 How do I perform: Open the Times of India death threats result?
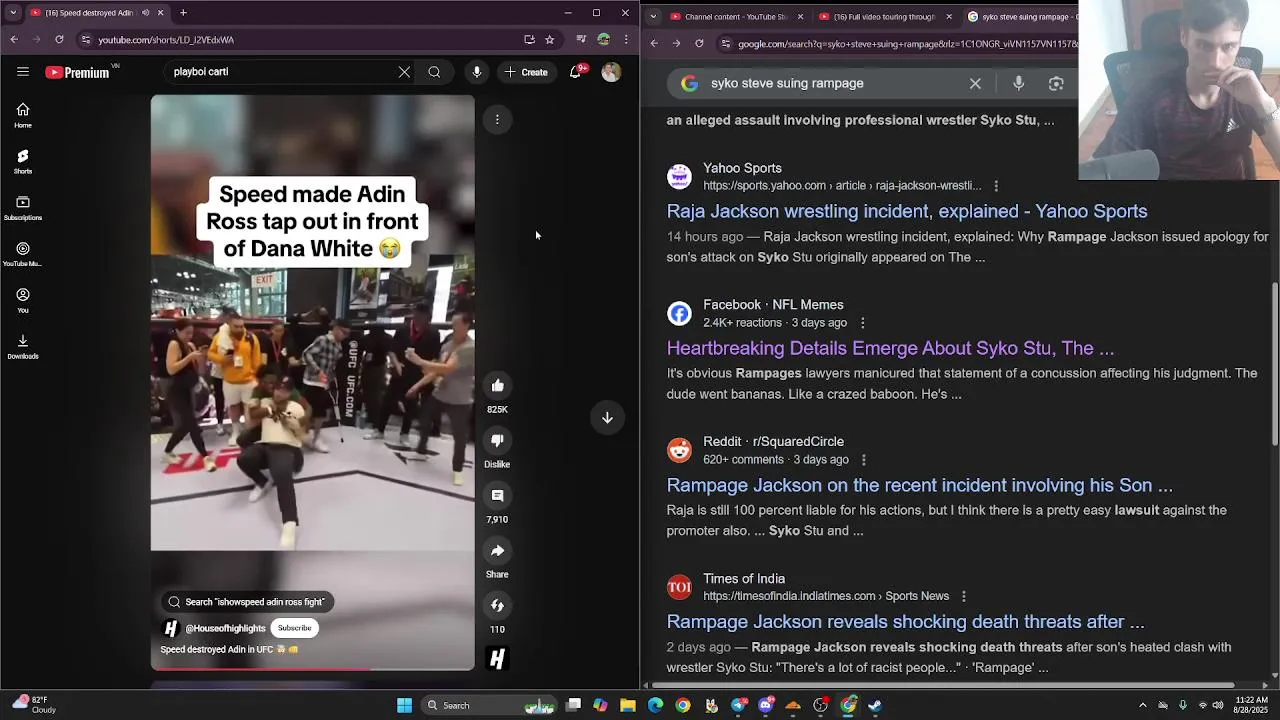click(906, 622)
